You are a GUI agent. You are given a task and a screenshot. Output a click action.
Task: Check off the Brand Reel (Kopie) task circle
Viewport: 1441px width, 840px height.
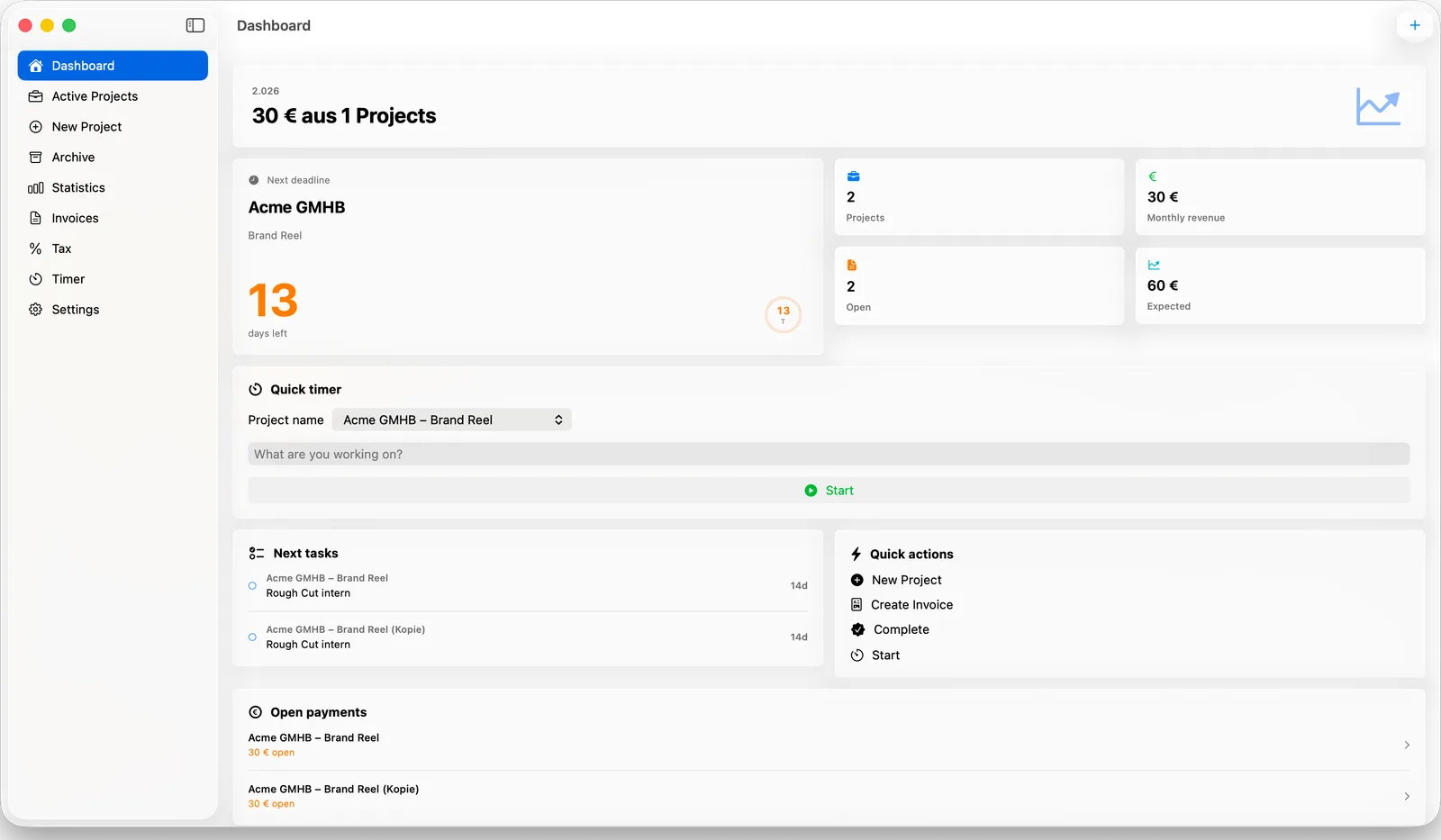[x=252, y=637]
